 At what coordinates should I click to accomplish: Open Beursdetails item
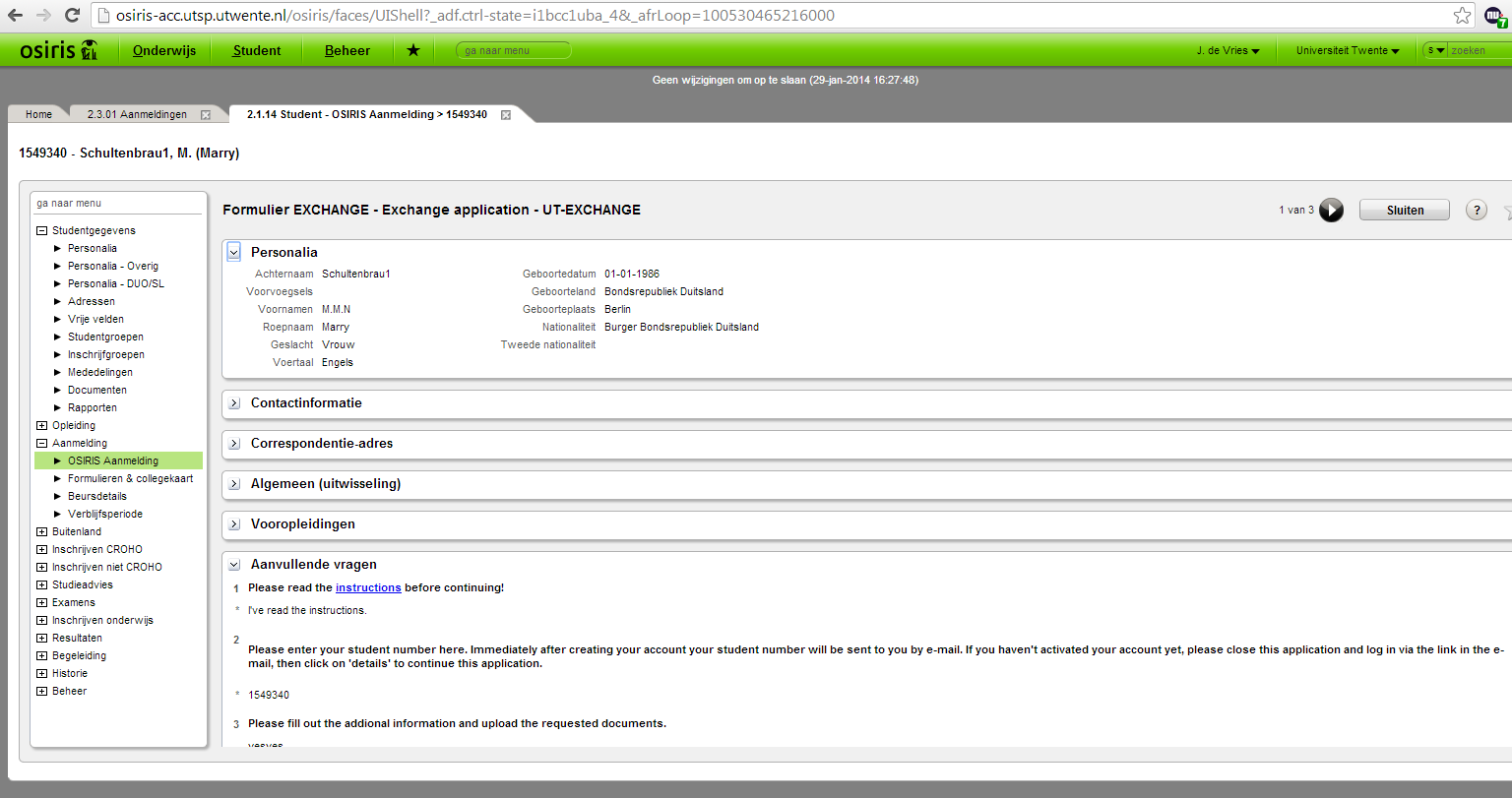click(97, 496)
